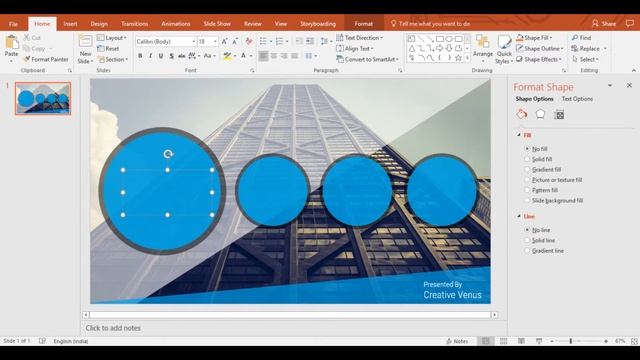The height and width of the screenshot is (360, 640).
Task: Activate the Format Painter
Action: 46,59
